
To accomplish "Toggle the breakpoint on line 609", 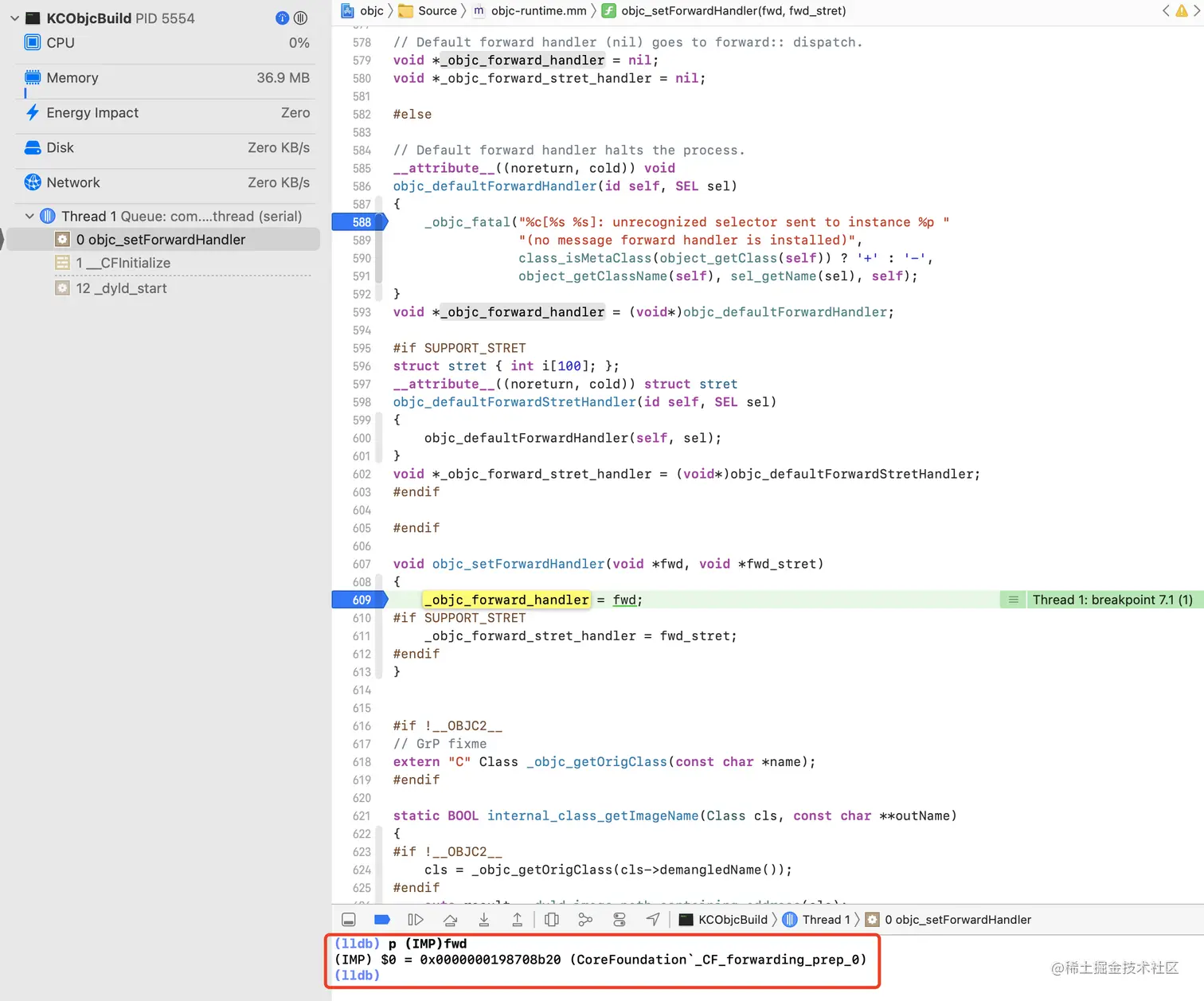I will pos(360,600).
